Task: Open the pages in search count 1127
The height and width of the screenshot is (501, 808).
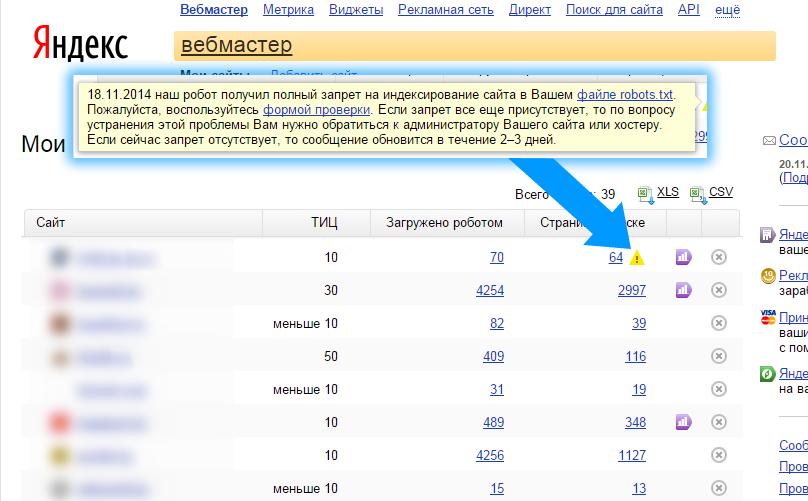Action: point(632,455)
